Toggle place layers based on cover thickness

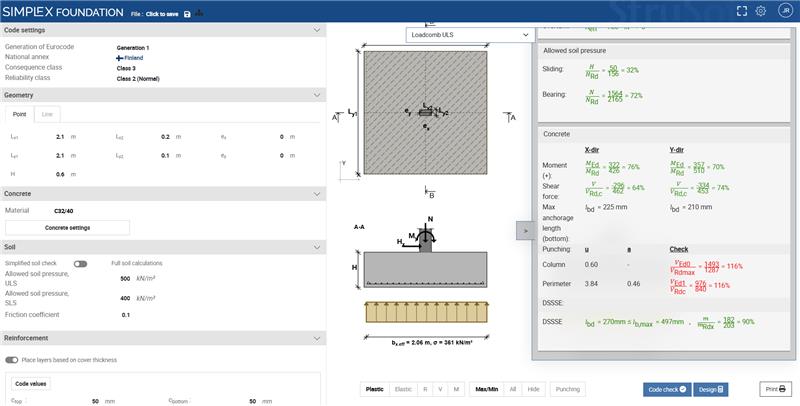point(13,360)
